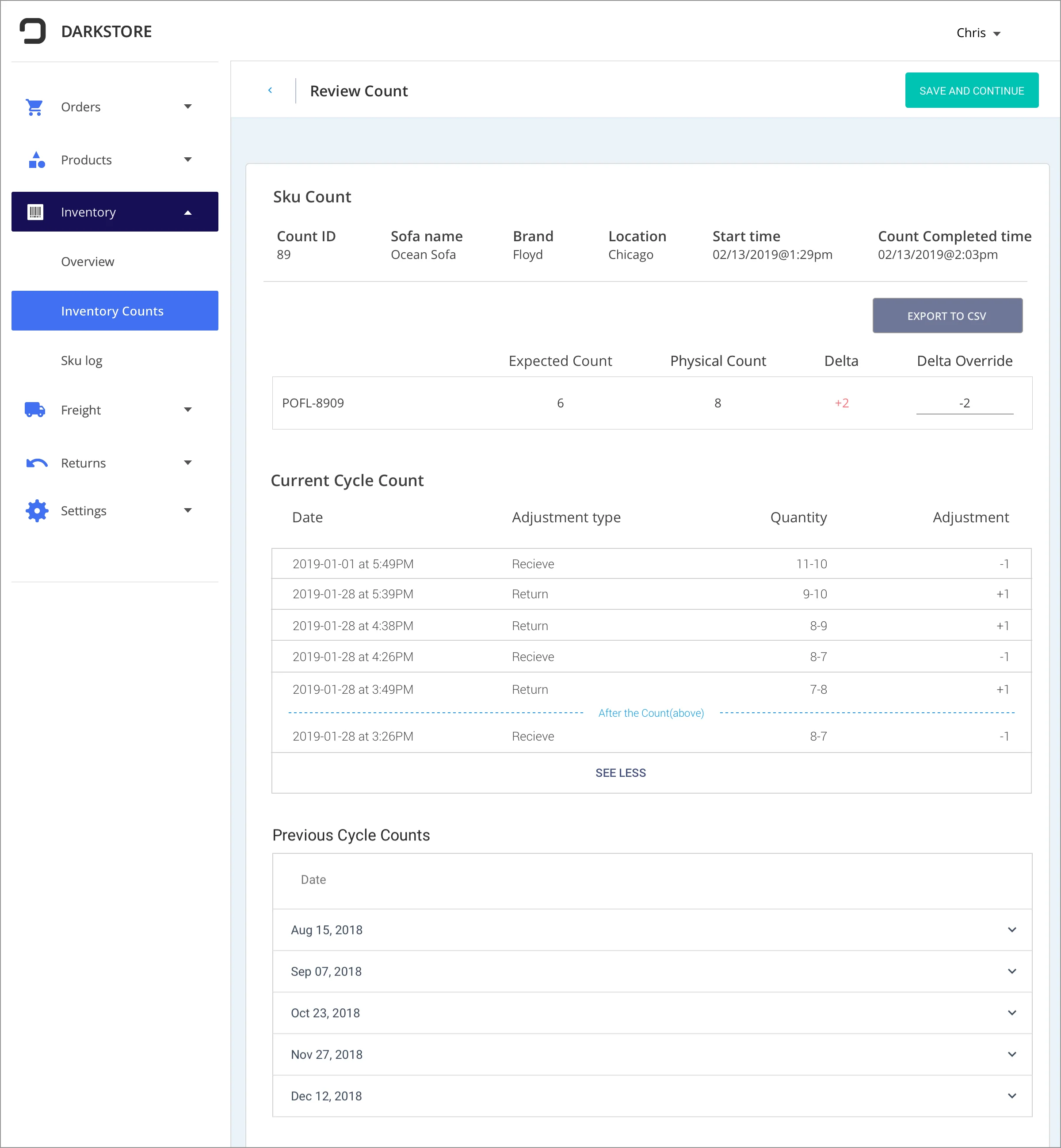Click the Darkstore logo icon
The image size is (1061, 1148).
[x=33, y=31]
